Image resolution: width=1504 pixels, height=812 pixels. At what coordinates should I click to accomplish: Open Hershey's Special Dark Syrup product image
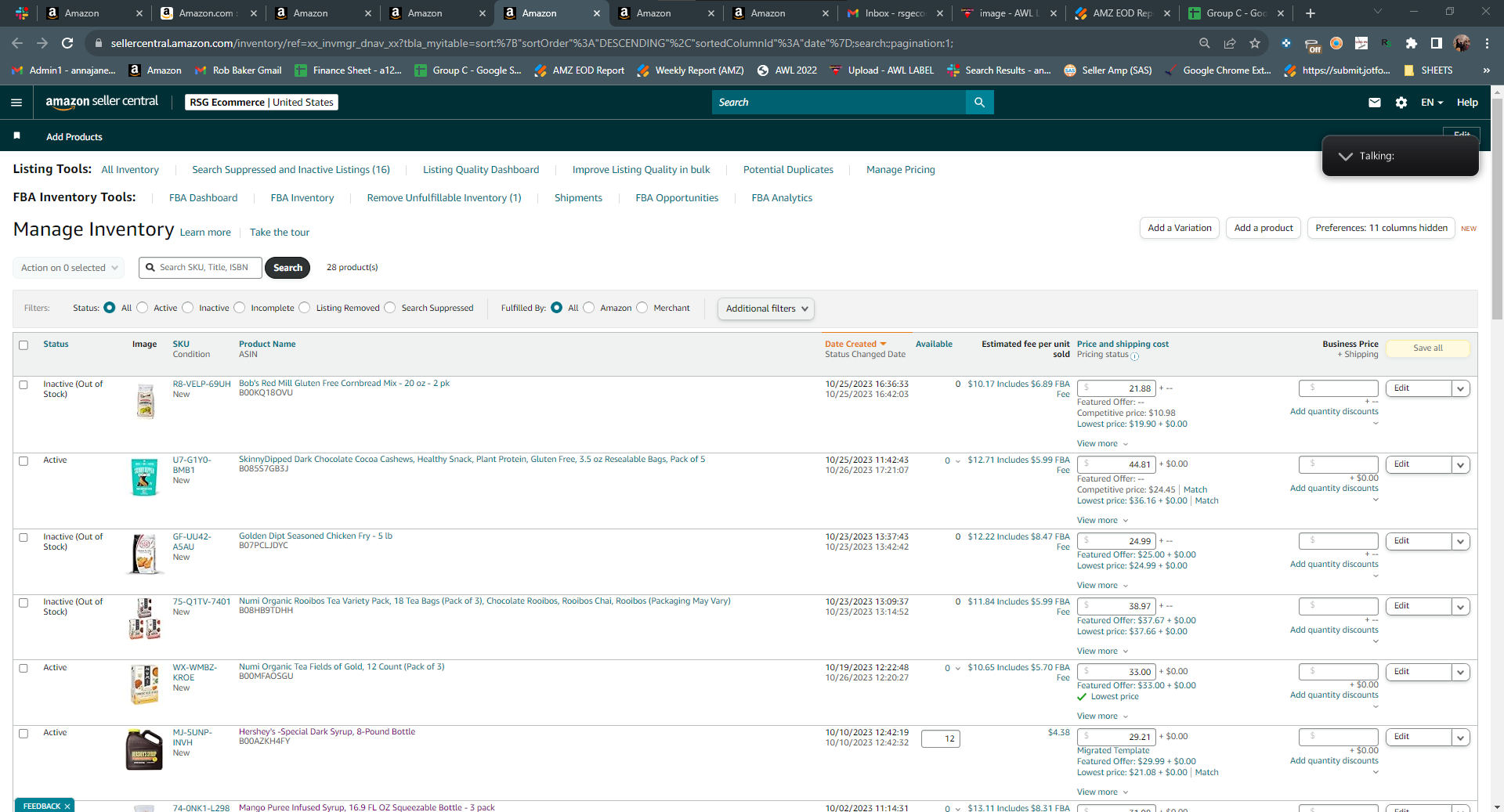144,750
